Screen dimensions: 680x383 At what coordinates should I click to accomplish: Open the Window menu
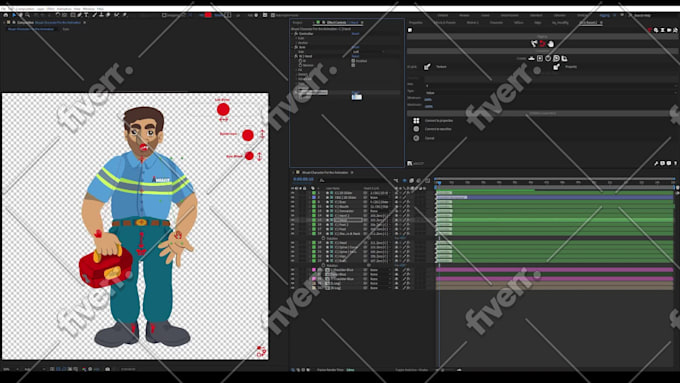pyautogui.click(x=88, y=9)
